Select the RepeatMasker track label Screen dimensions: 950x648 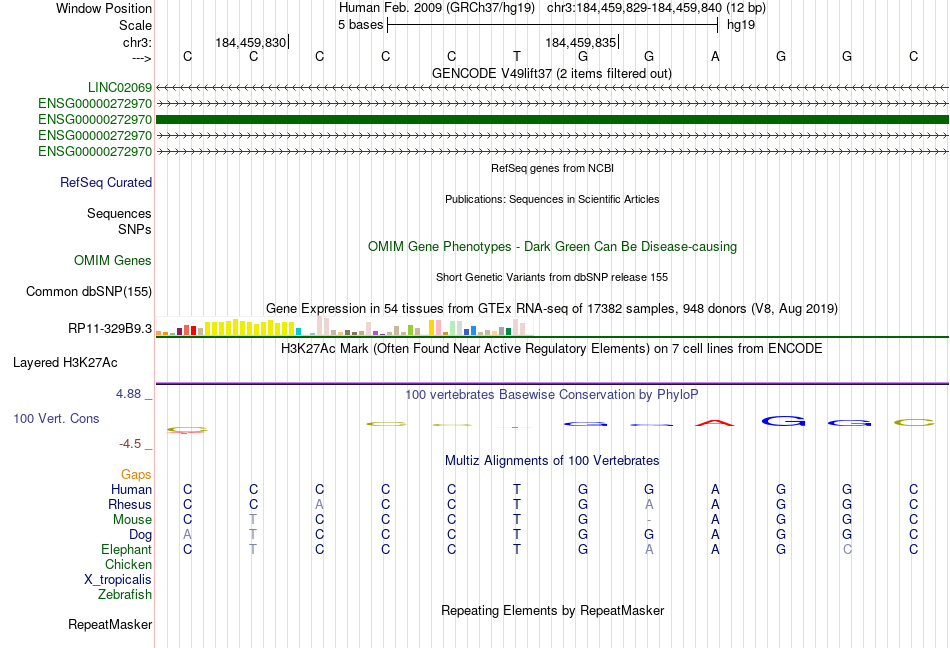click(110, 624)
